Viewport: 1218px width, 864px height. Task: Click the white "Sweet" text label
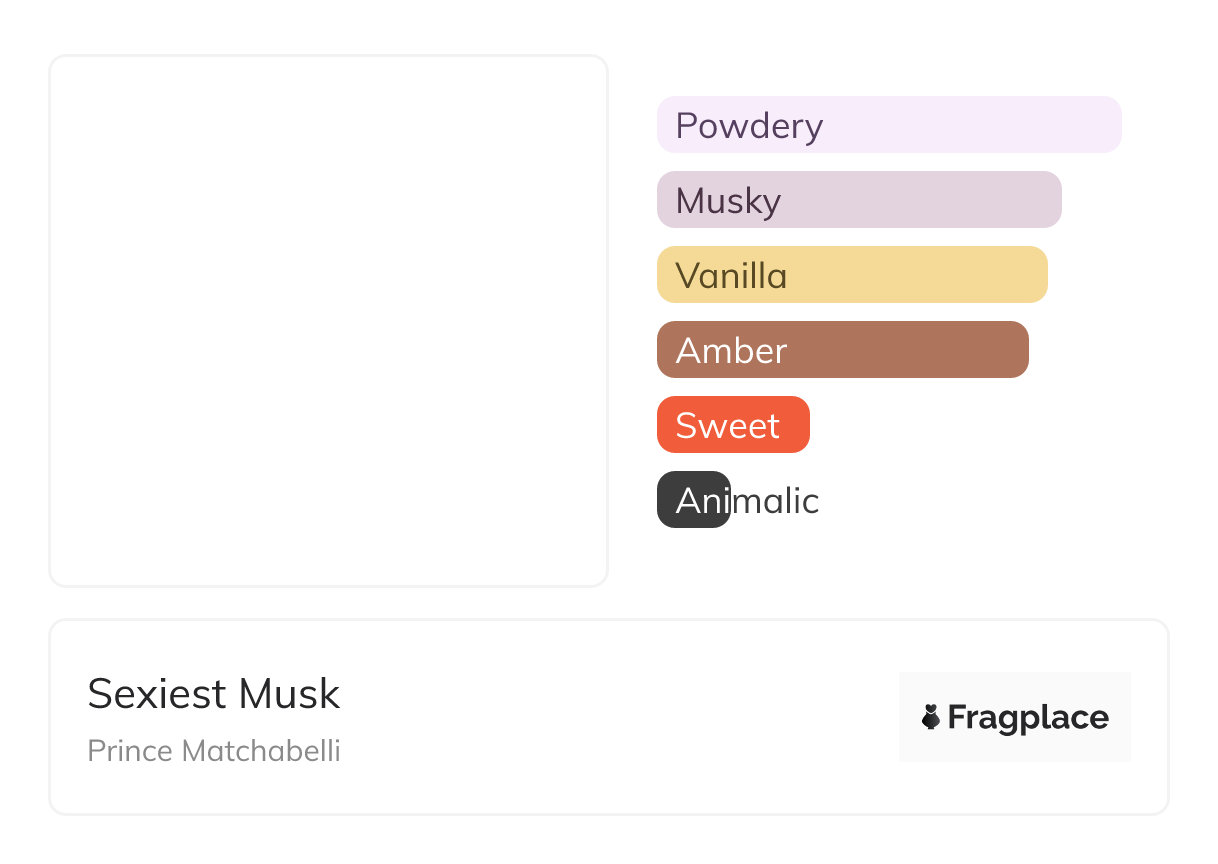727,426
